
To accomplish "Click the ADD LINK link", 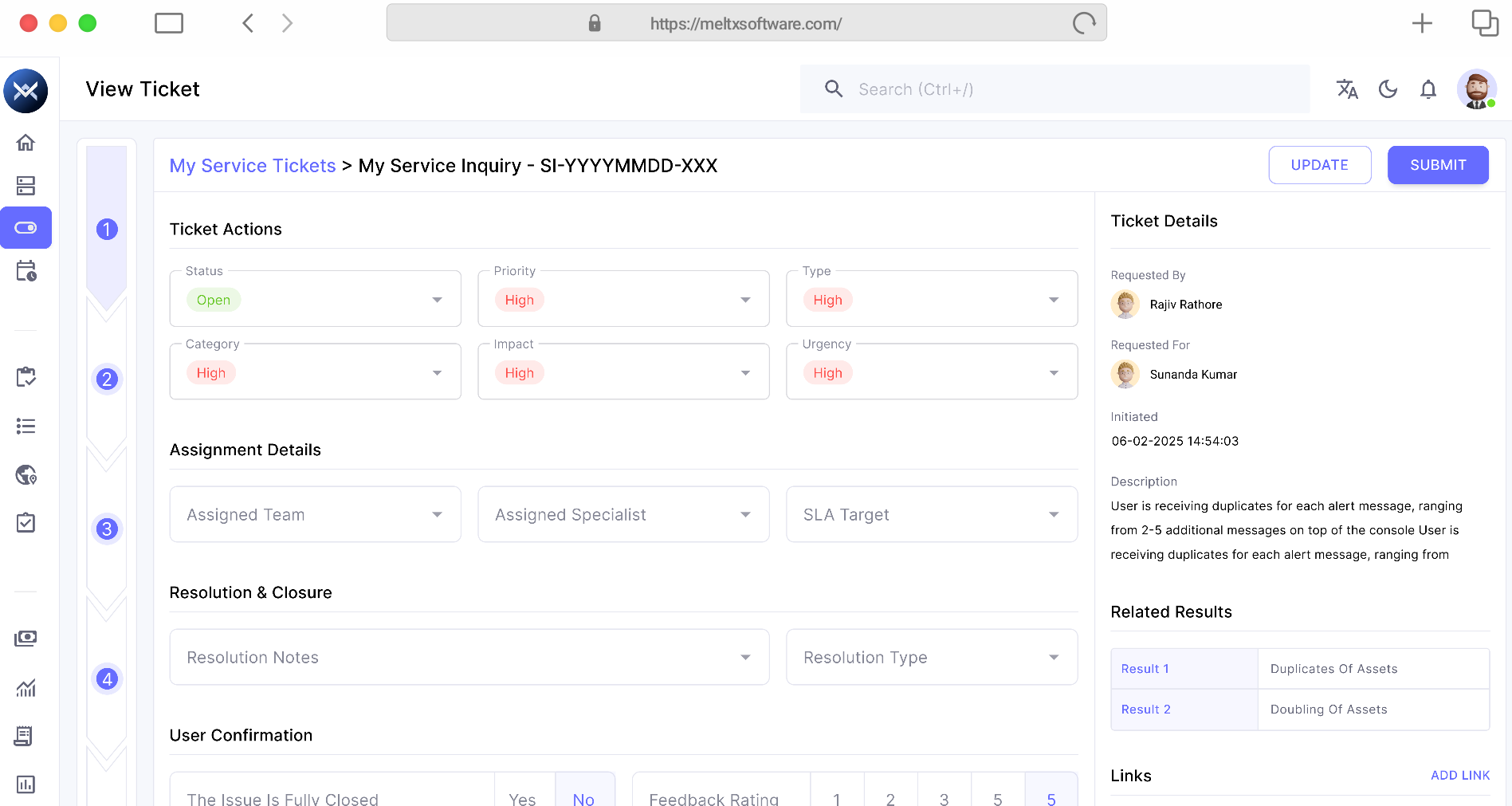I will (1459, 776).
